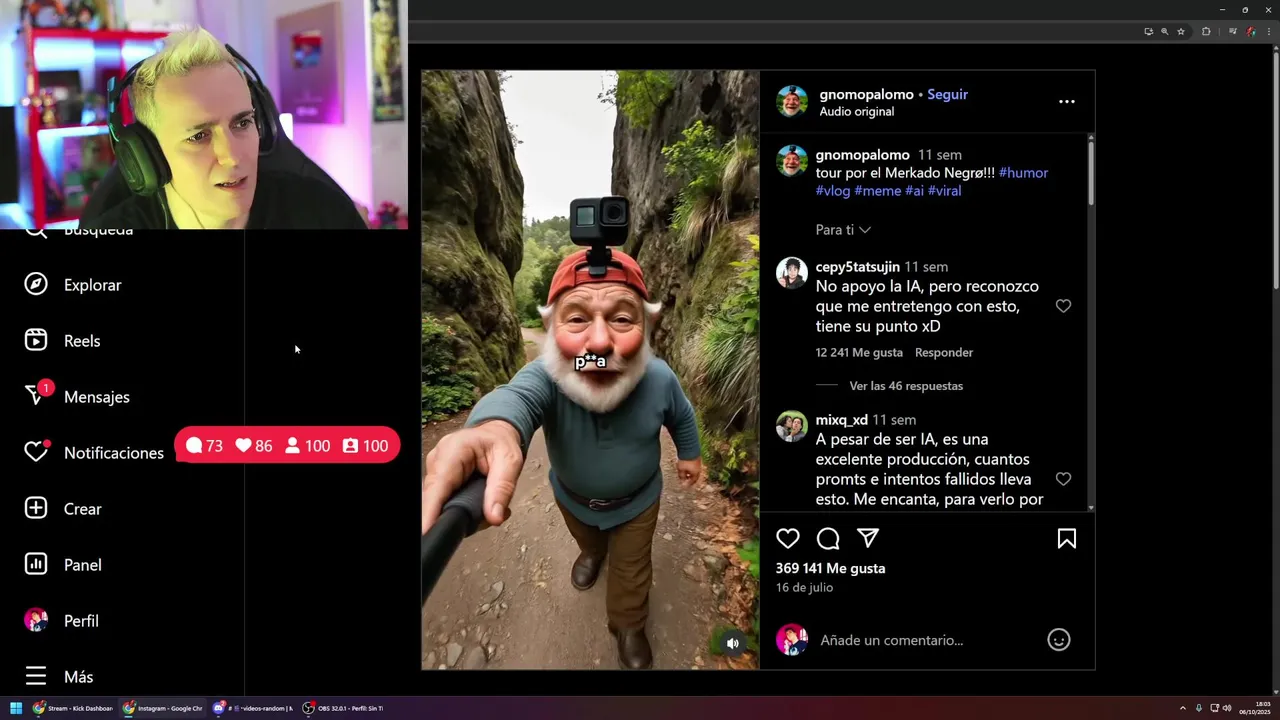The image size is (1280, 720).
Task: Open the three-dot post options menu
Action: [x=1067, y=101]
